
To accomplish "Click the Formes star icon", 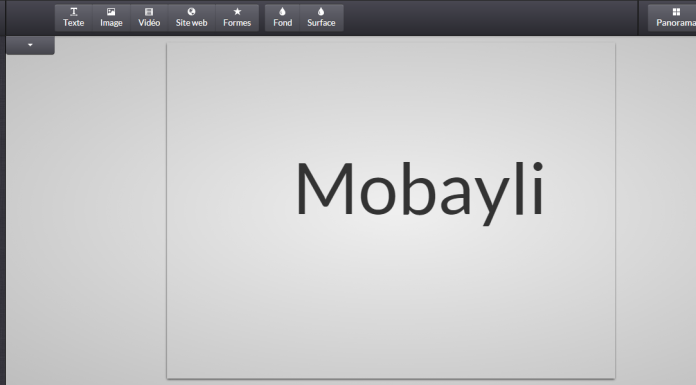I will click(237, 12).
